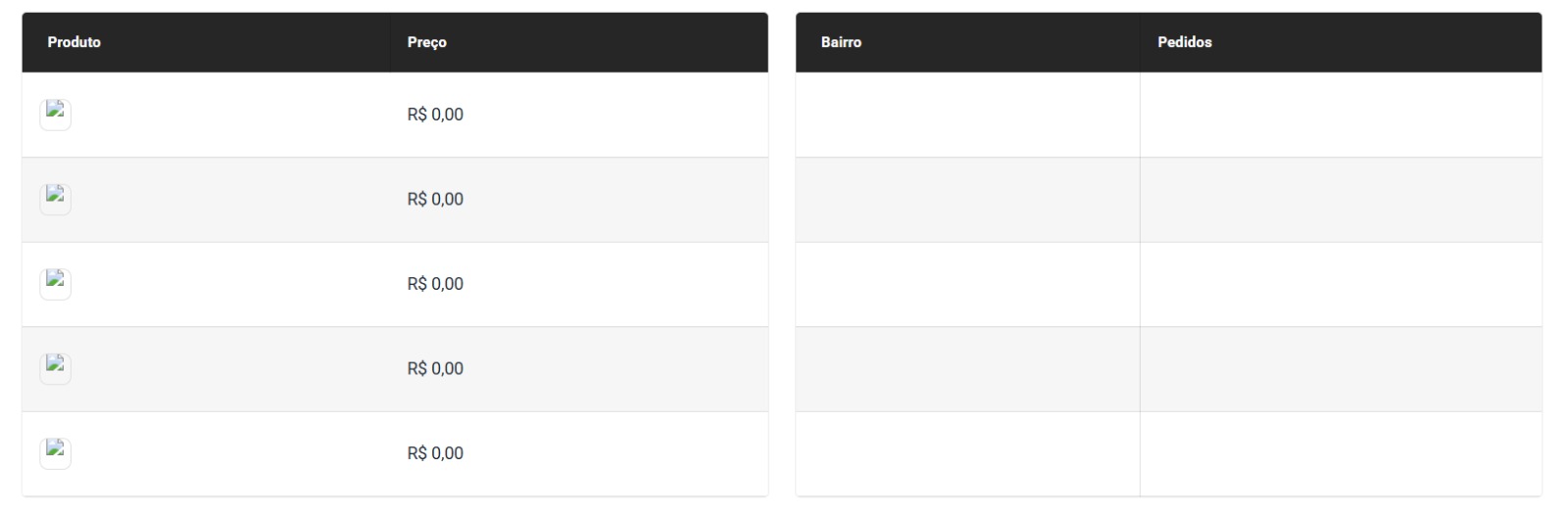
Task: Click the fourth row's broken product image
Action: click(x=55, y=368)
